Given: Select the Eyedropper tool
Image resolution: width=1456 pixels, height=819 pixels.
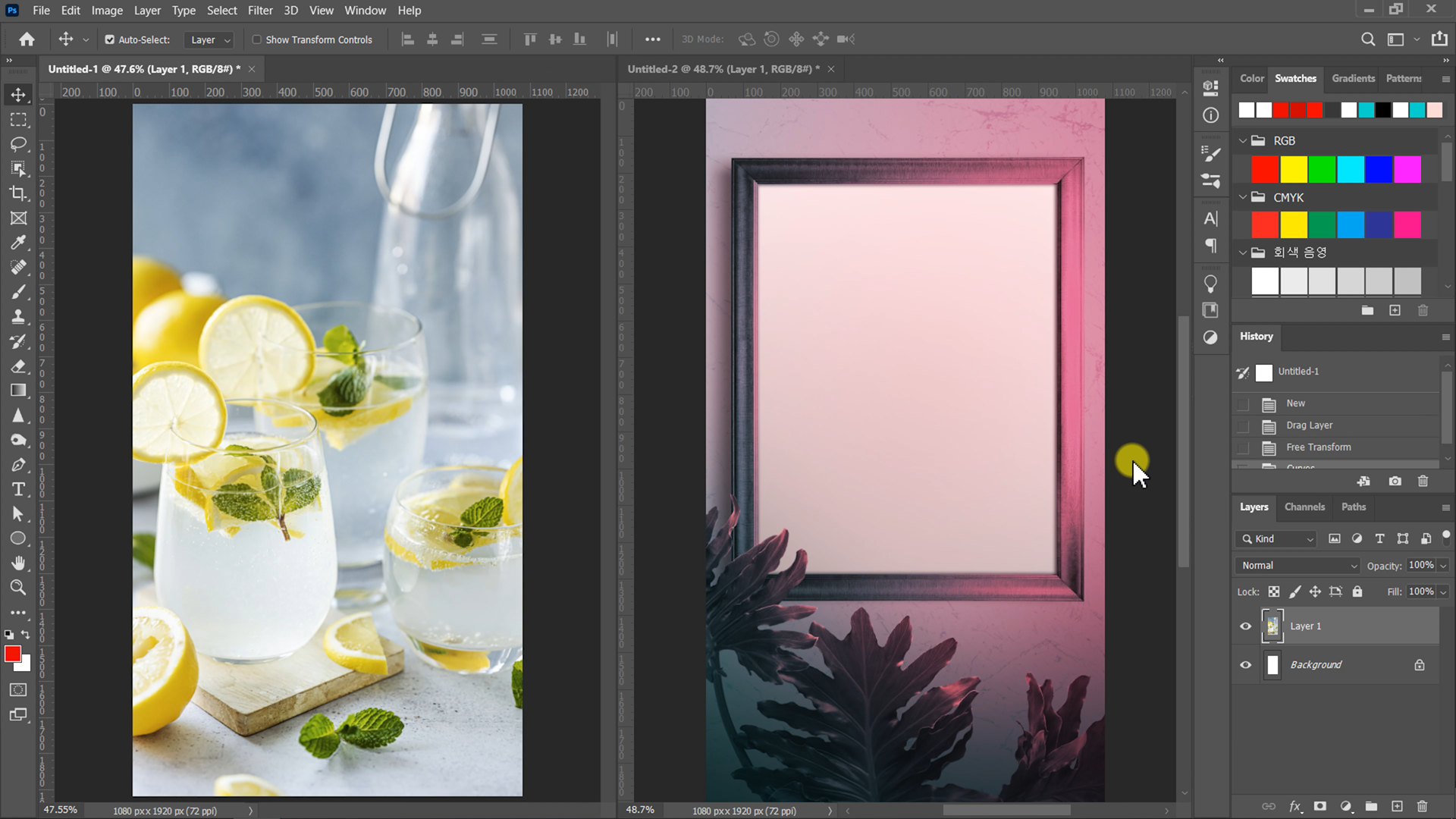Looking at the screenshot, I should (x=18, y=243).
